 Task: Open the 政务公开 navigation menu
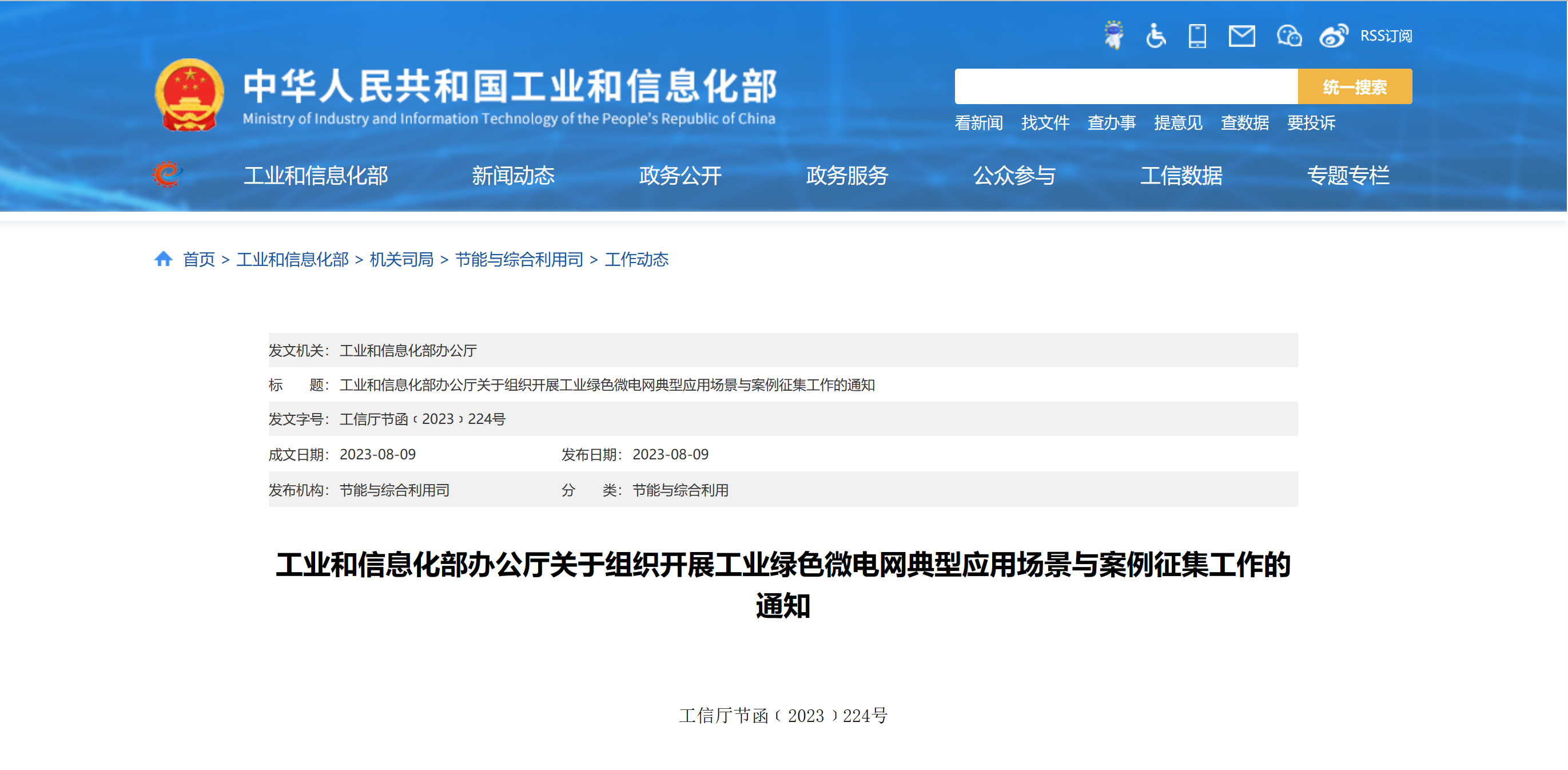click(680, 175)
